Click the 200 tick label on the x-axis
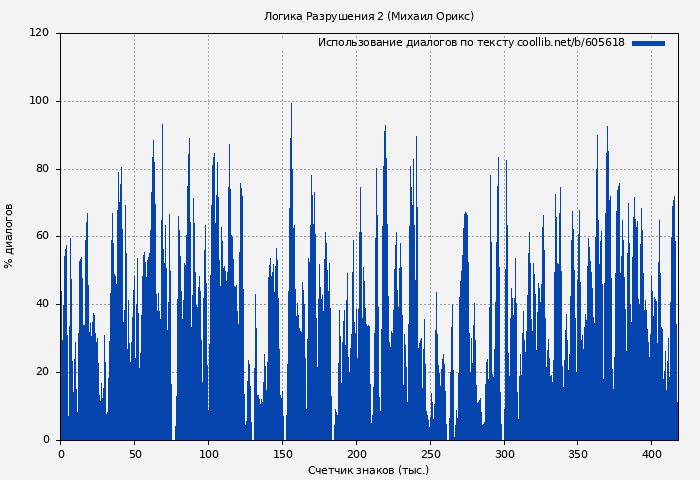Image resolution: width=700 pixels, height=480 pixels. 356,454
